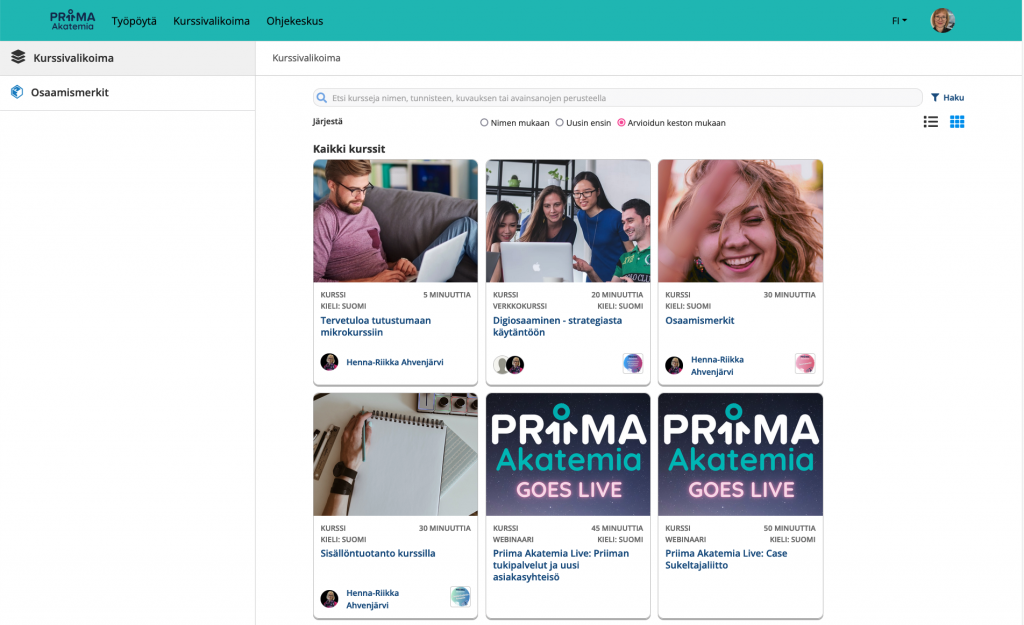This screenshot has height=625, width=1024.
Task: Open course Tervetuloa tutustumaan mikrokurssiin
Action: (x=376, y=327)
